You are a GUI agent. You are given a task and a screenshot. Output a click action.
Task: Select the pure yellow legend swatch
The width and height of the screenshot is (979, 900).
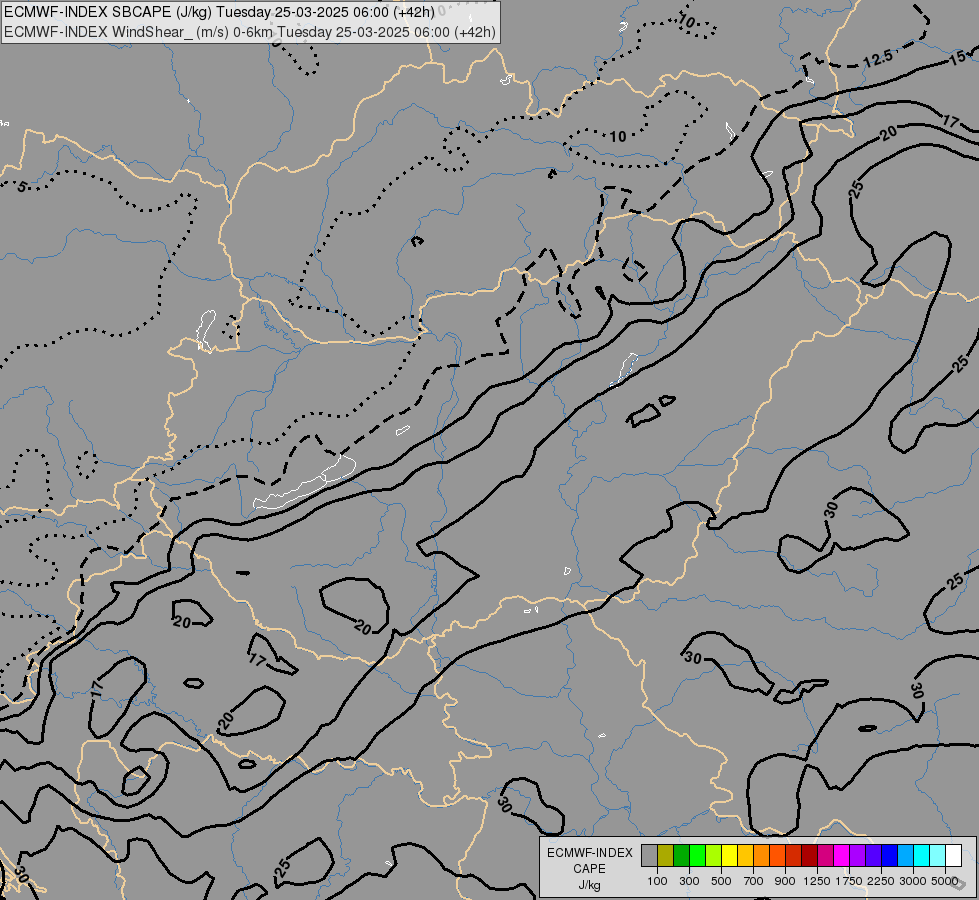point(729,855)
